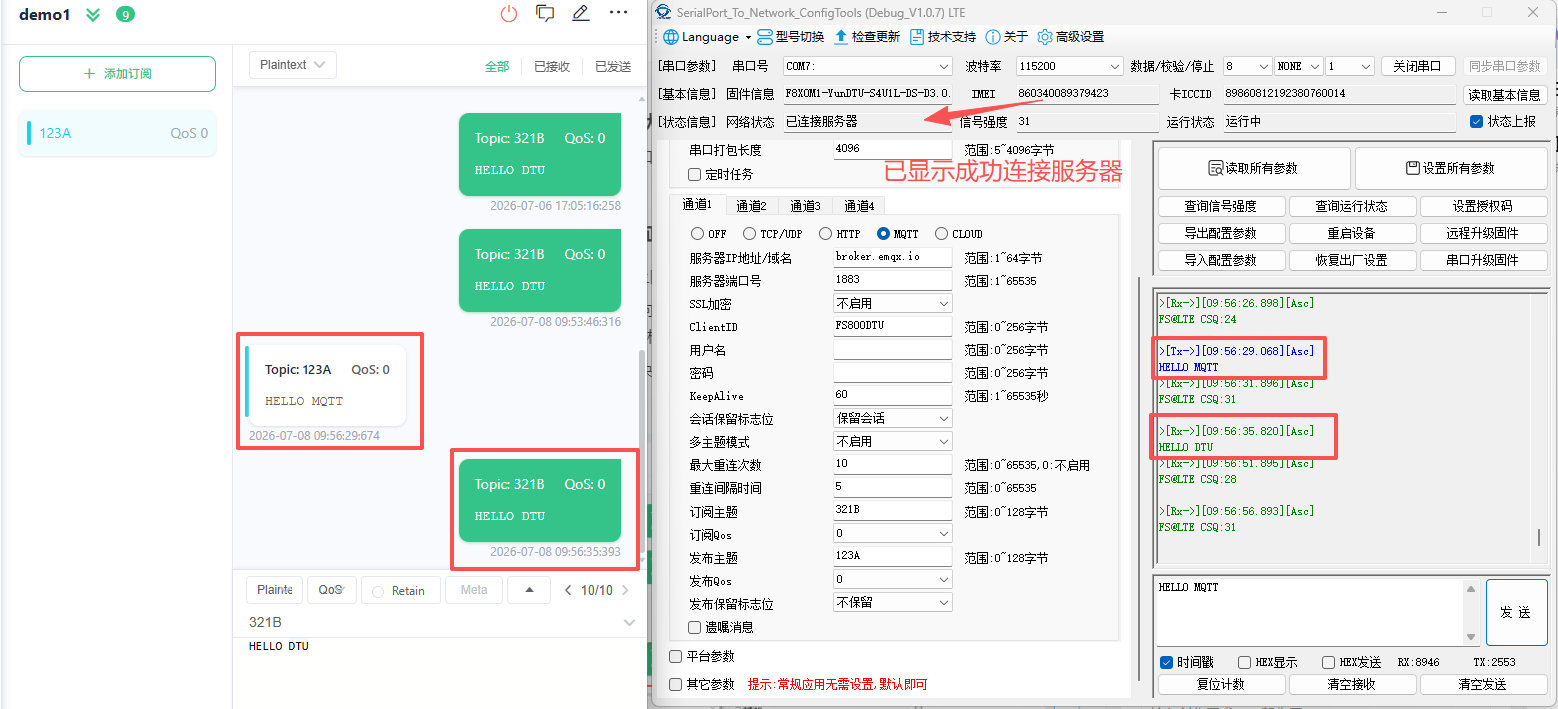Screen dimensions: 1558x709
Task: Expand the 321B topic history chevron
Action: (x=629, y=622)
